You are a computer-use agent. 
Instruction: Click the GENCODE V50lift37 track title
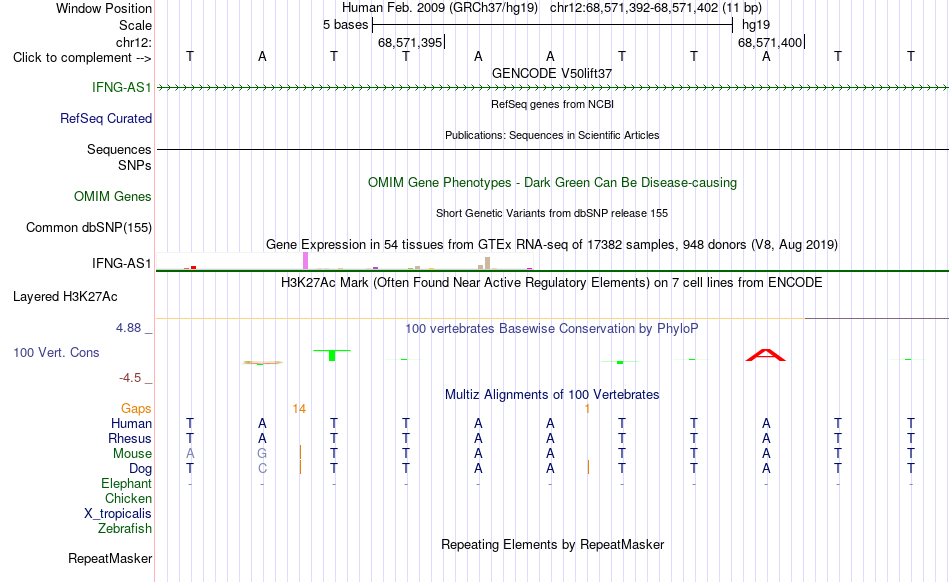coord(552,73)
